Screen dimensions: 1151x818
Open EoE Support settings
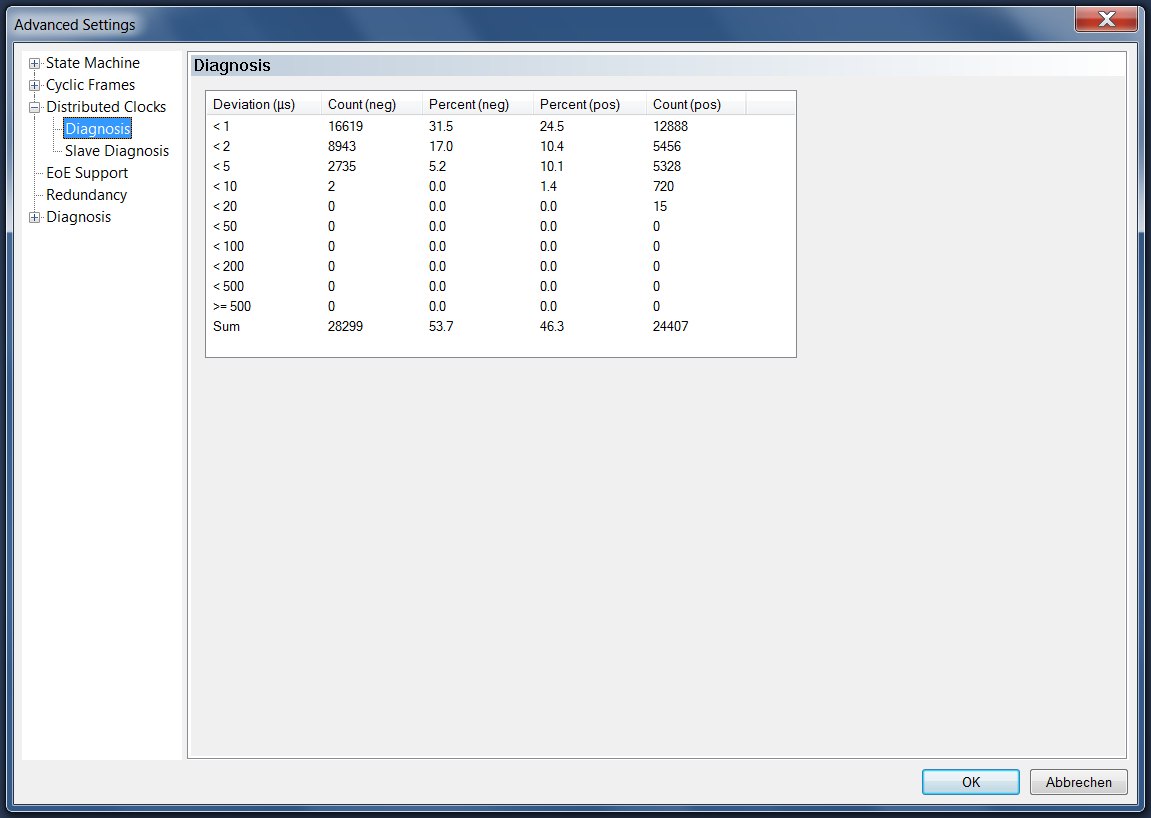(87, 173)
